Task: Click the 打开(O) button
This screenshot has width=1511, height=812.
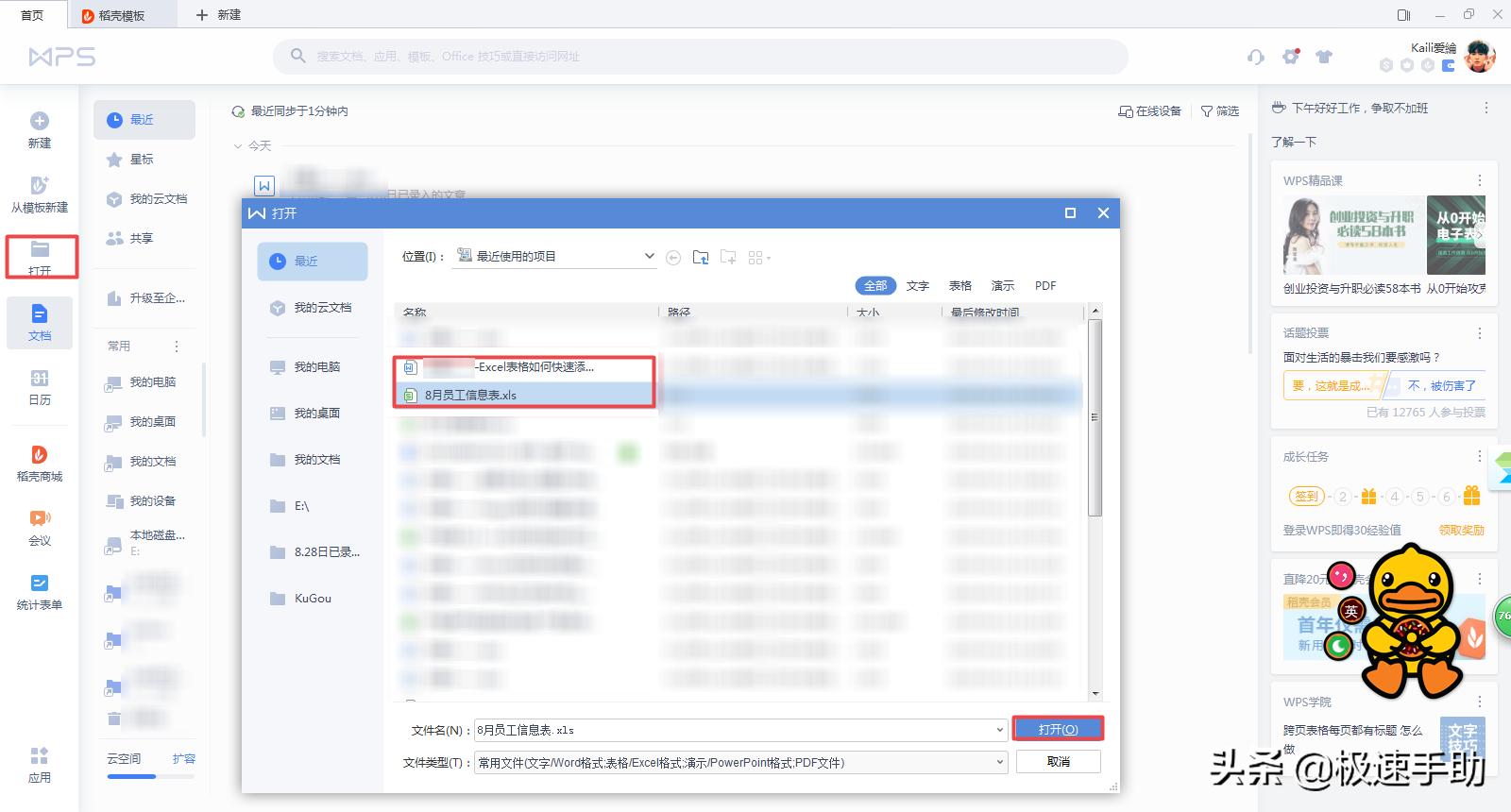Action: click(x=1058, y=730)
